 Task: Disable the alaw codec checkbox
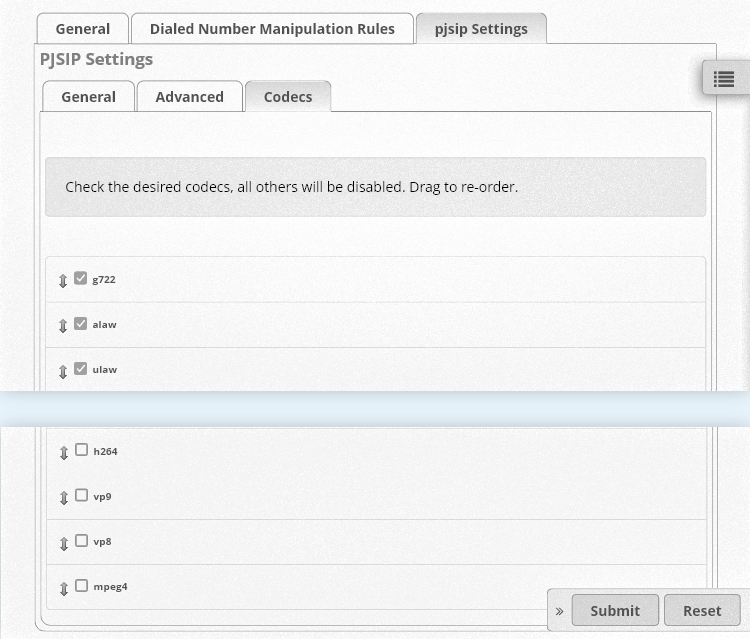[x=80, y=323]
